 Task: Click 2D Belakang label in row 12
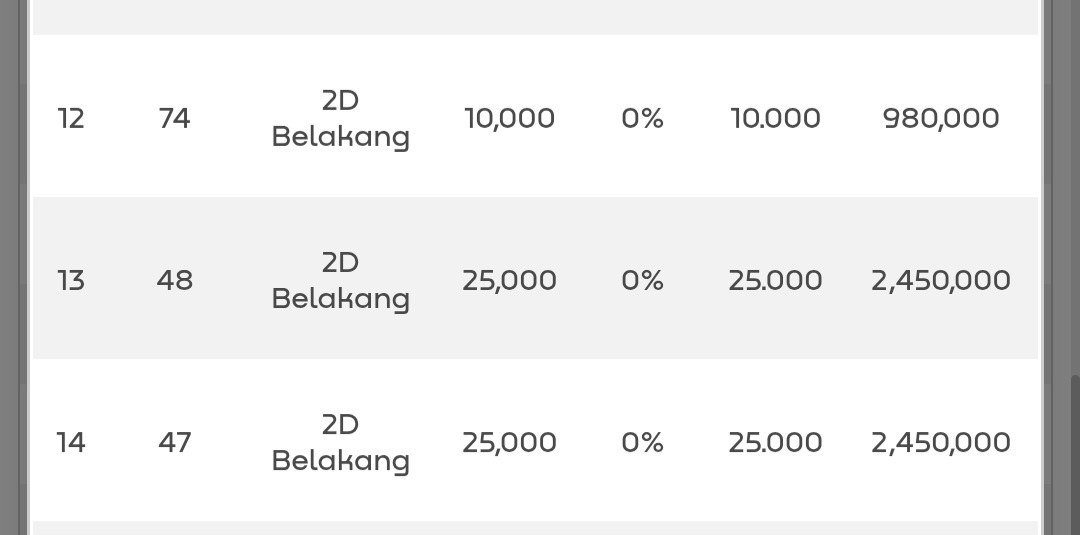[340, 118]
